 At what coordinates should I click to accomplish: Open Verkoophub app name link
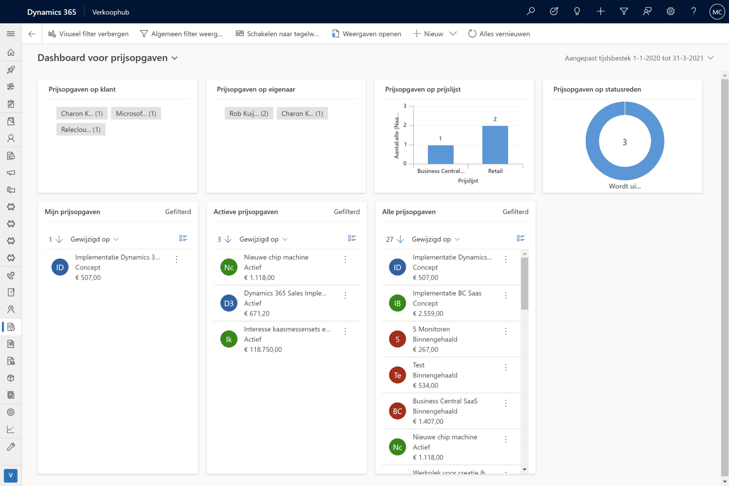(111, 12)
